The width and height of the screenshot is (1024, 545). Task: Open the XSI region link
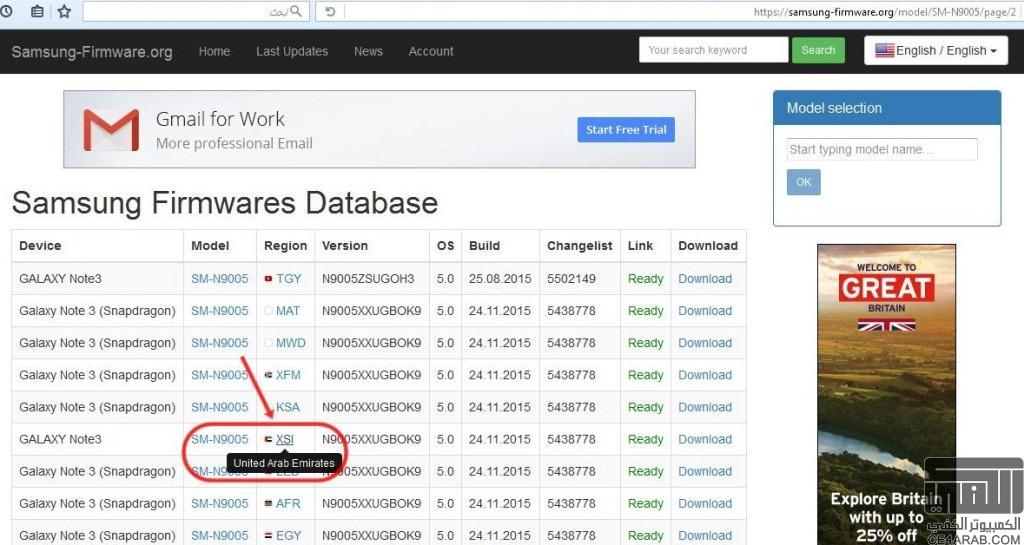point(285,439)
